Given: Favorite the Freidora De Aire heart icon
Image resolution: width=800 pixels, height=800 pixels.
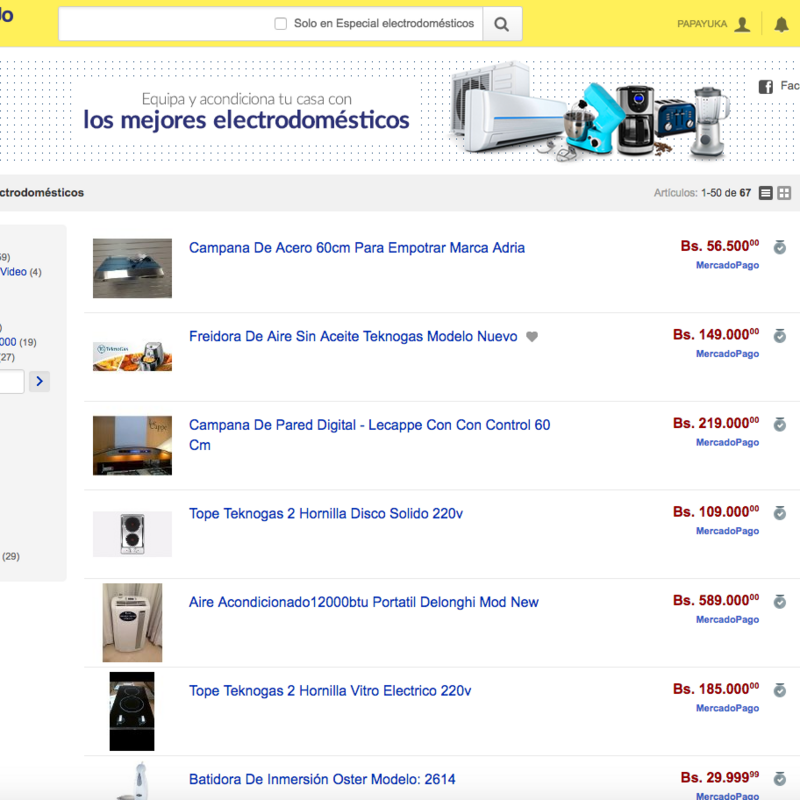Looking at the screenshot, I should [x=532, y=337].
